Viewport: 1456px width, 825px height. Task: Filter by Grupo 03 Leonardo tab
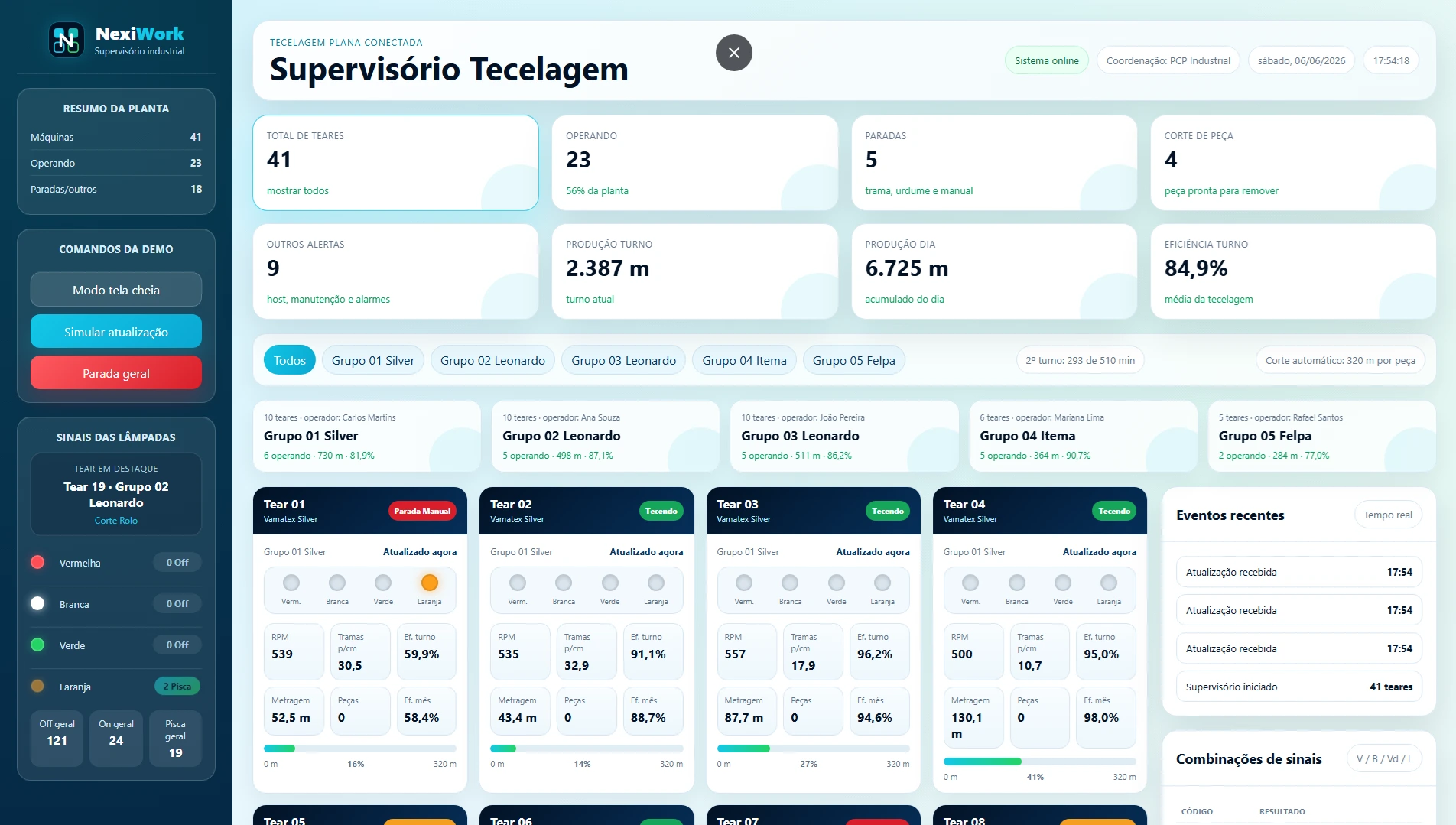coord(624,360)
